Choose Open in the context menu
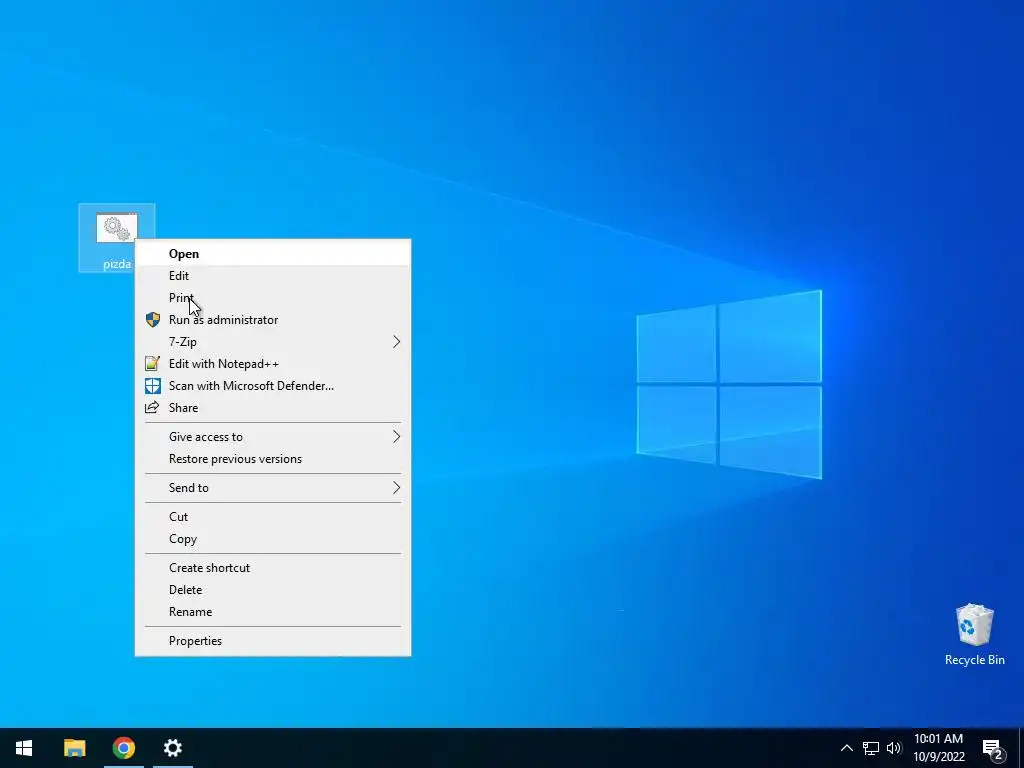1024x768 pixels. pyautogui.click(x=273, y=253)
